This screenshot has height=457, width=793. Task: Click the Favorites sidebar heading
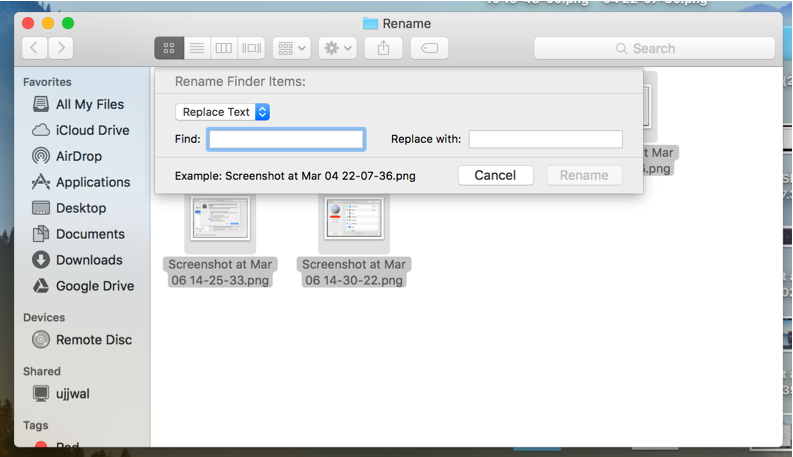pyautogui.click(x=47, y=82)
